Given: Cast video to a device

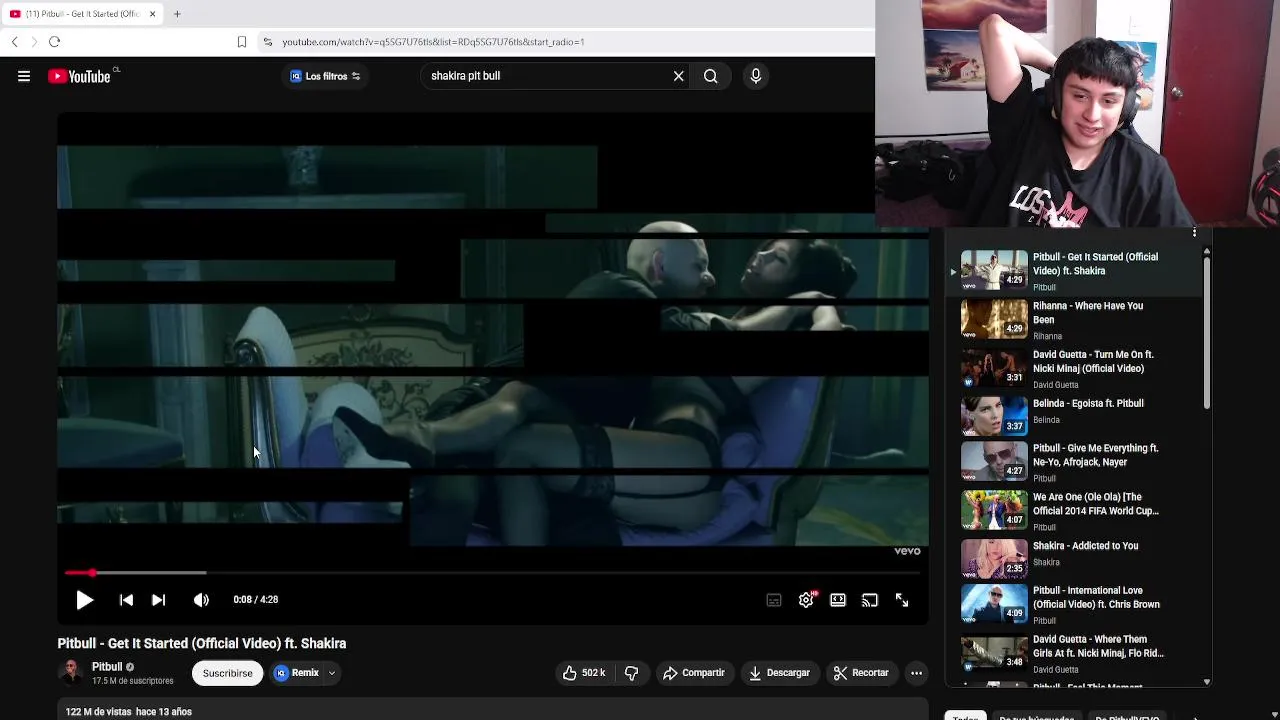Looking at the screenshot, I should click(x=870, y=600).
